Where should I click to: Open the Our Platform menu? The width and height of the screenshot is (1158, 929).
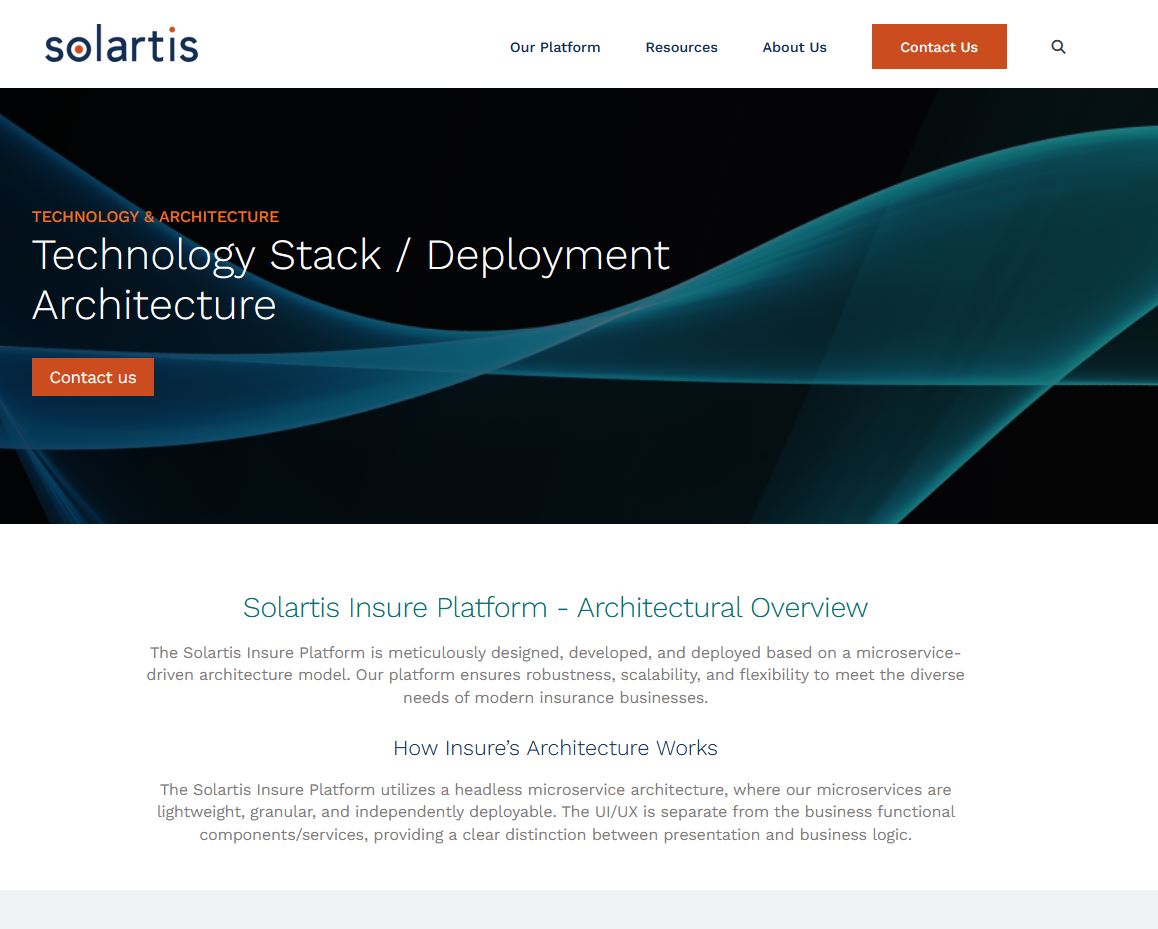tap(555, 47)
